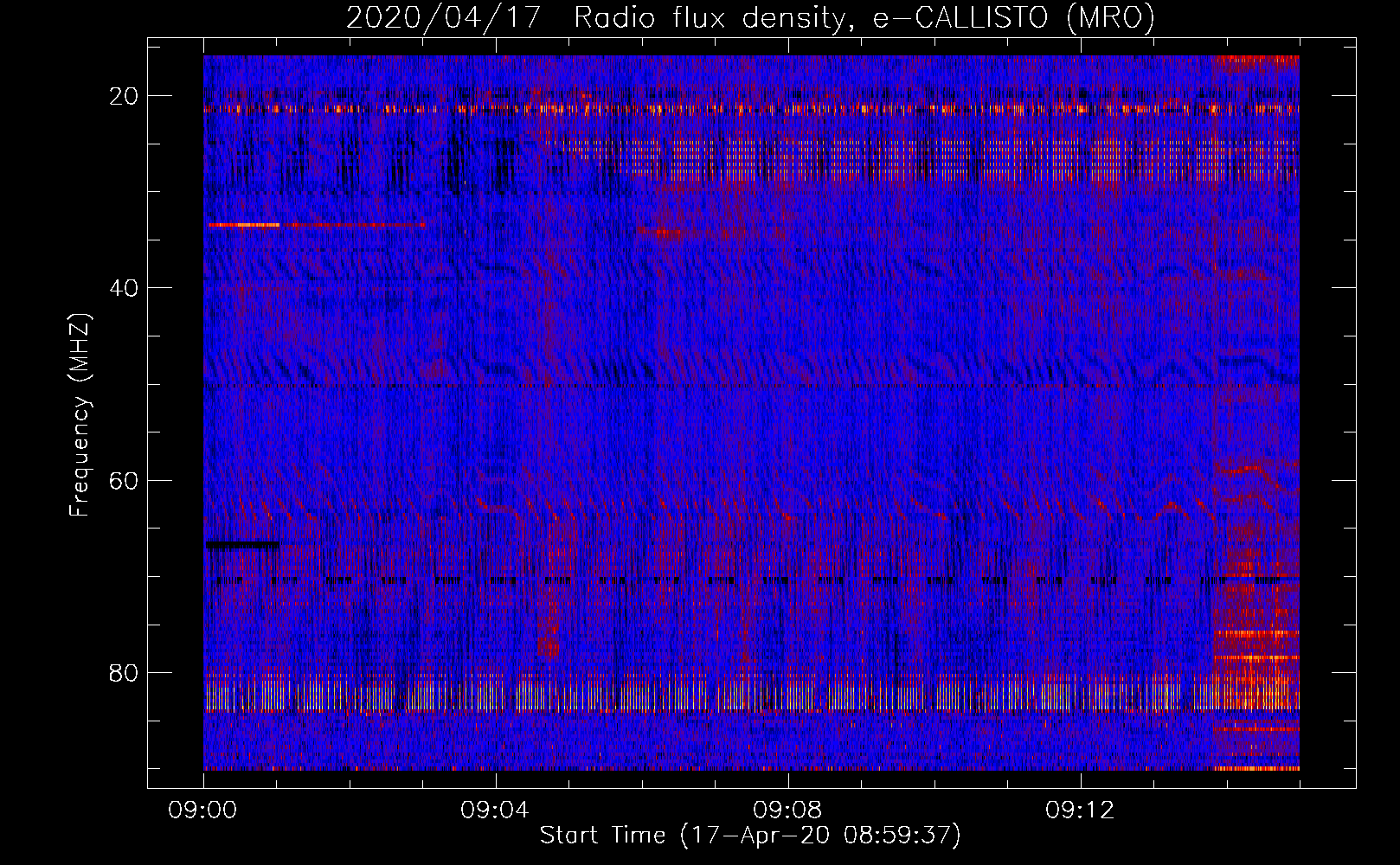This screenshot has width=1400, height=865.
Task: Click the 09:04 time tick label
Action: tap(496, 811)
